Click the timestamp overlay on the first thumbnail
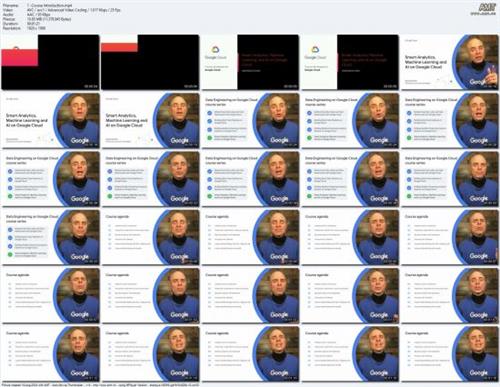 pos(91,86)
